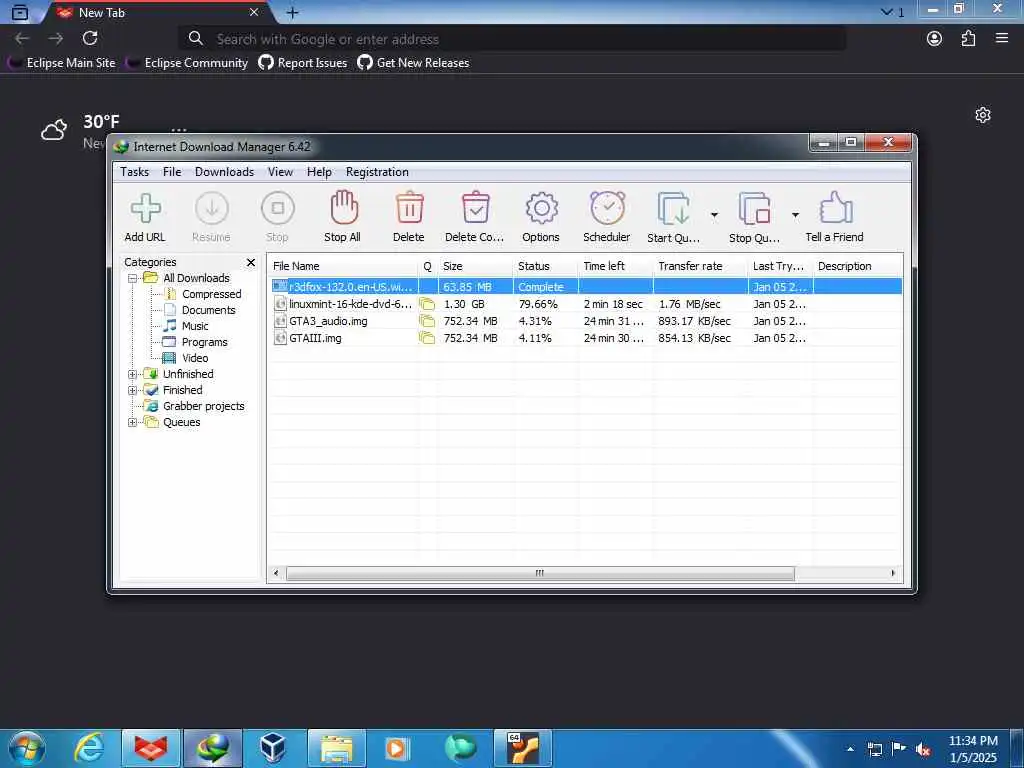Select the GTA3_audio.img download row
The image size is (1024, 768).
[x=586, y=321]
